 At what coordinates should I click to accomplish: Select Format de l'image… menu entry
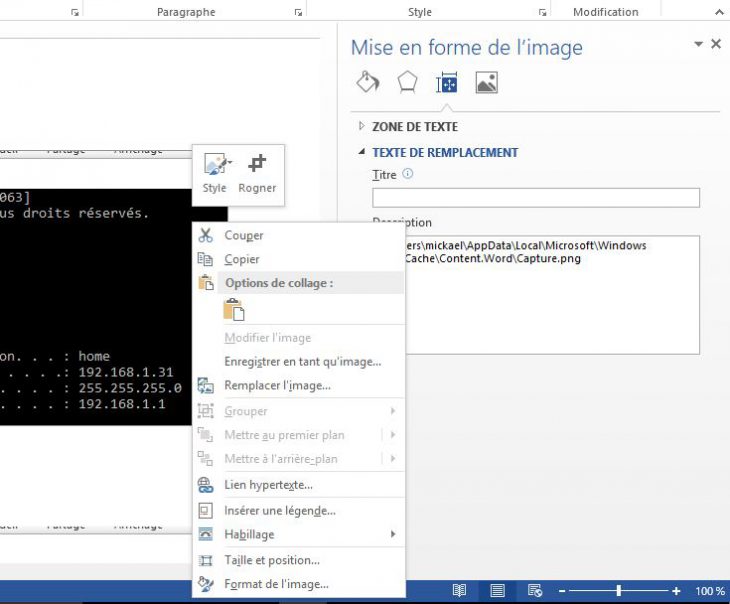298,584
